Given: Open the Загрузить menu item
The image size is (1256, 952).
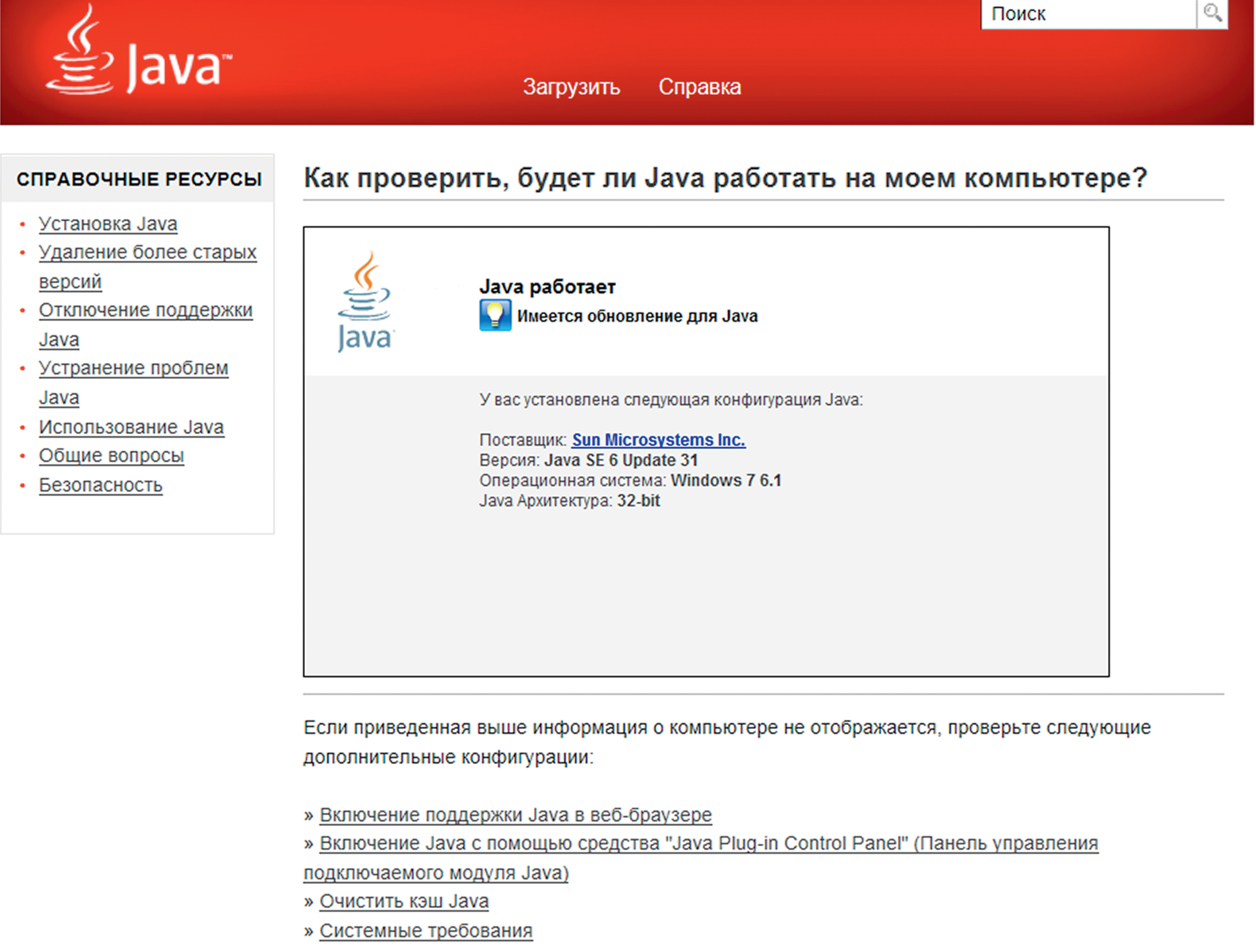Looking at the screenshot, I should coord(571,87).
